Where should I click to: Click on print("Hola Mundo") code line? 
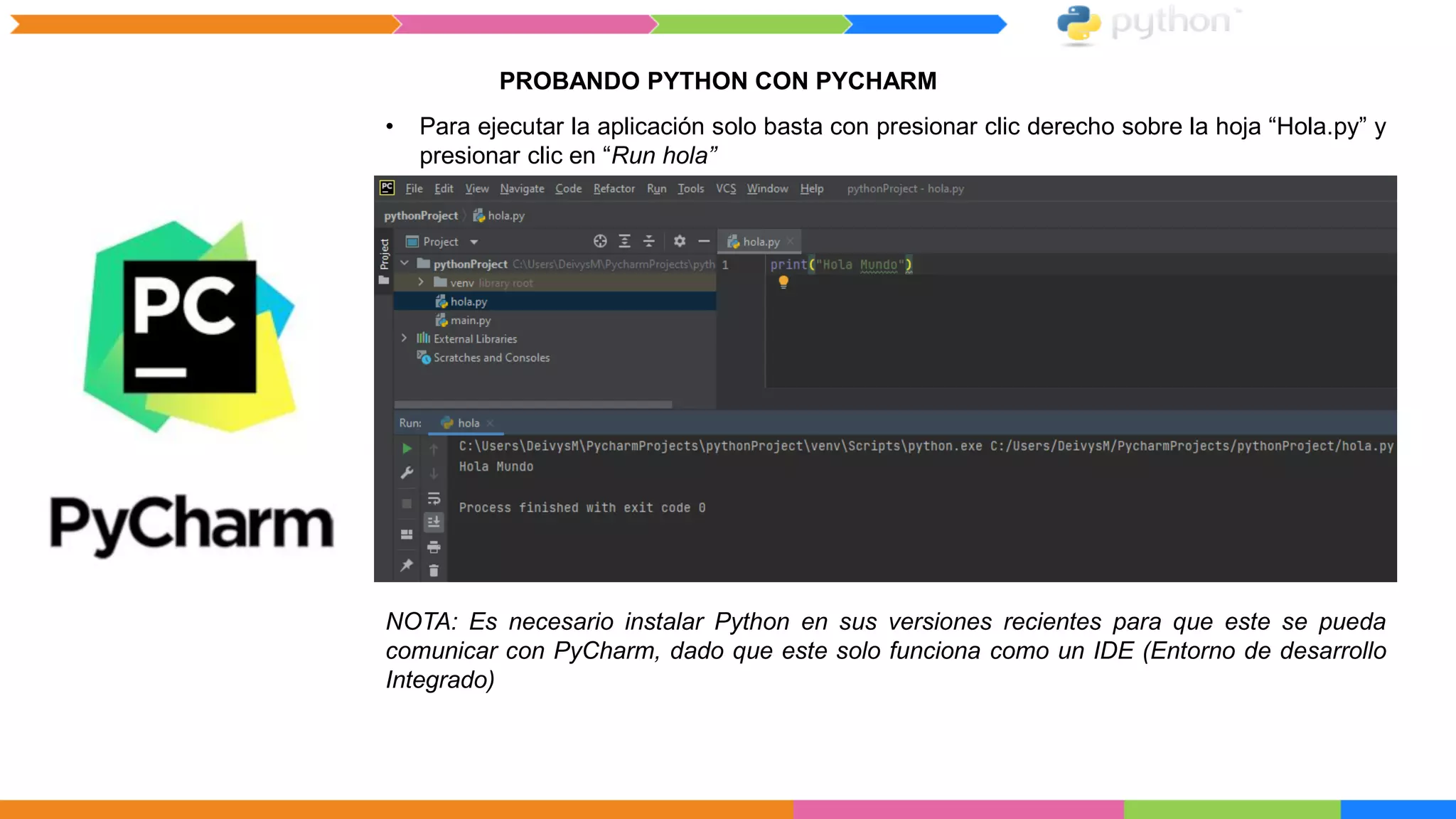841,264
